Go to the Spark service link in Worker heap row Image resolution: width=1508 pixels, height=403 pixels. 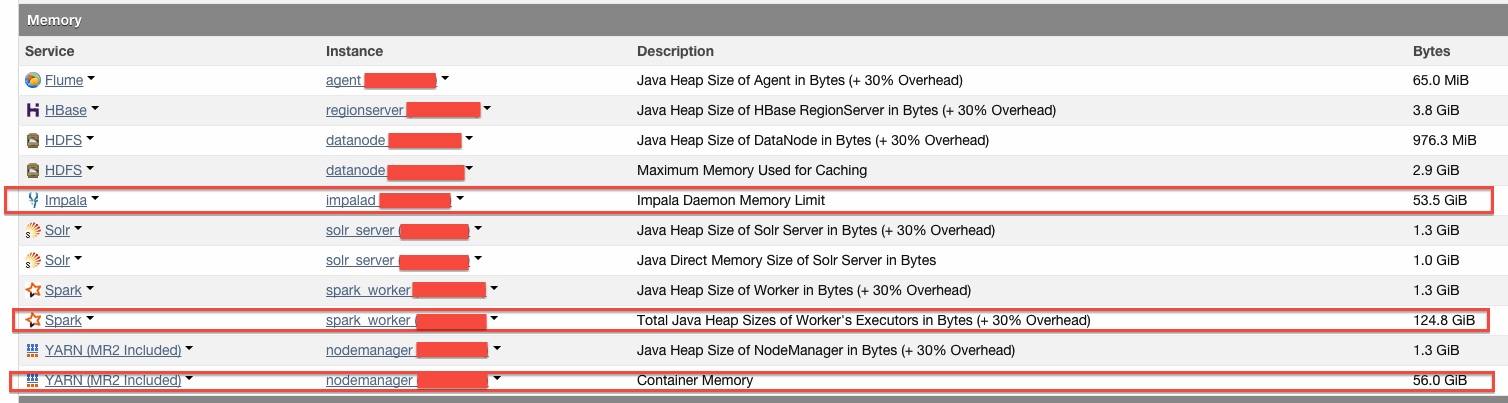click(63, 290)
